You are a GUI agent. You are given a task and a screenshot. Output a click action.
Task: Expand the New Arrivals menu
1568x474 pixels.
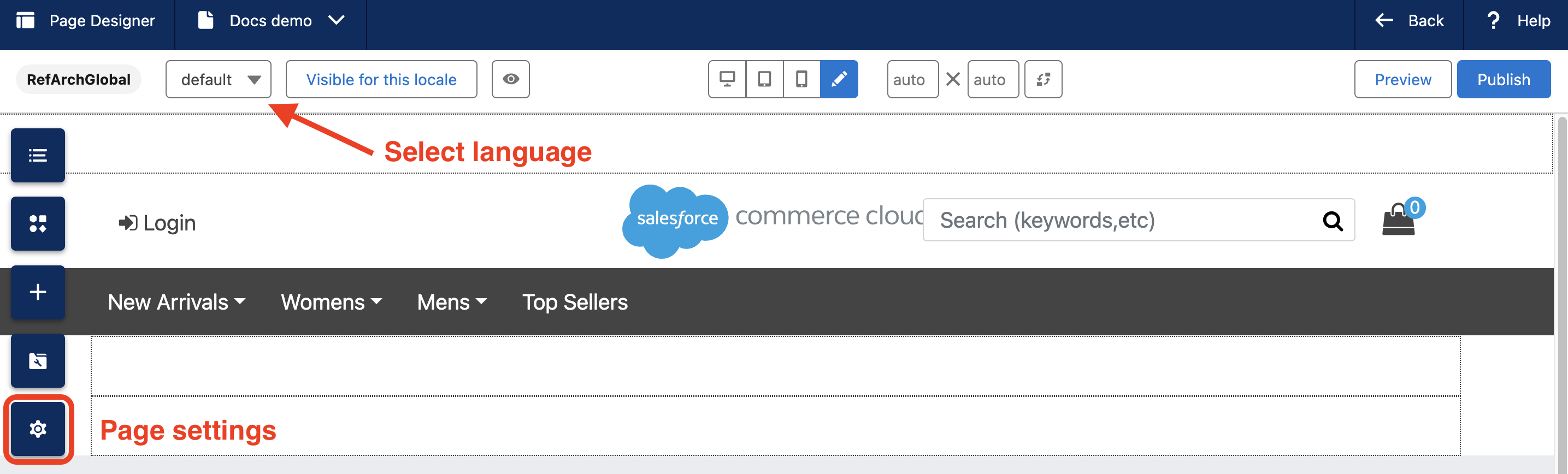tap(176, 302)
